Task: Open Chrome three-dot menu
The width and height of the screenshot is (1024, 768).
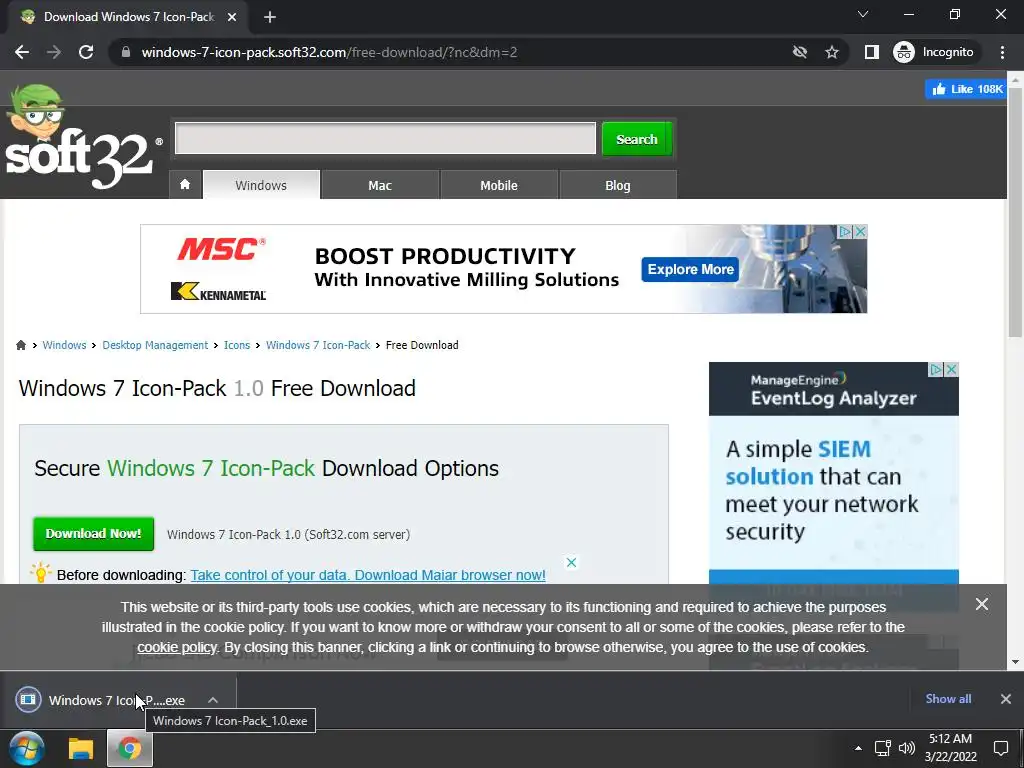Action: point(1002,52)
